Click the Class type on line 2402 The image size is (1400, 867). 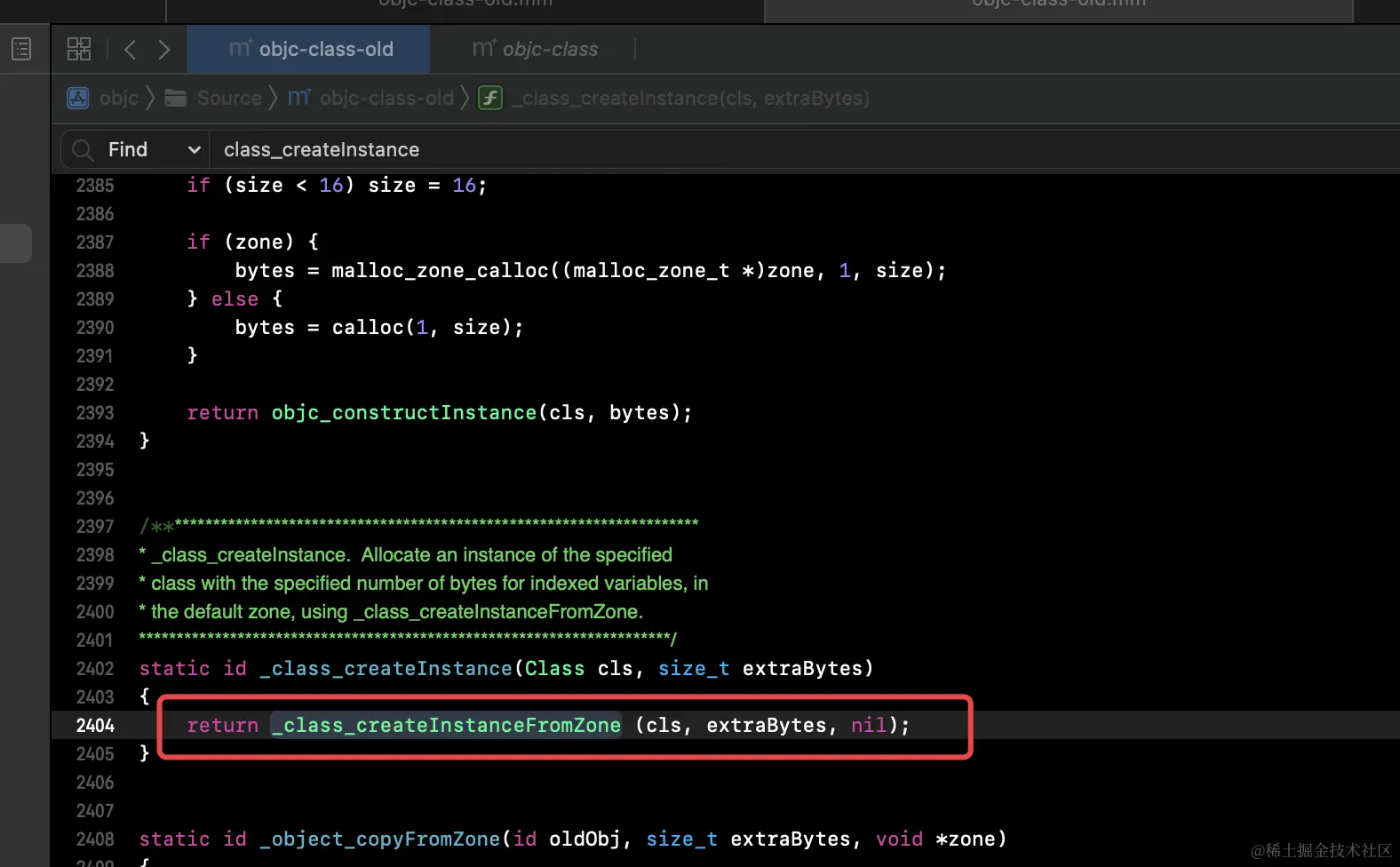(x=554, y=669)
